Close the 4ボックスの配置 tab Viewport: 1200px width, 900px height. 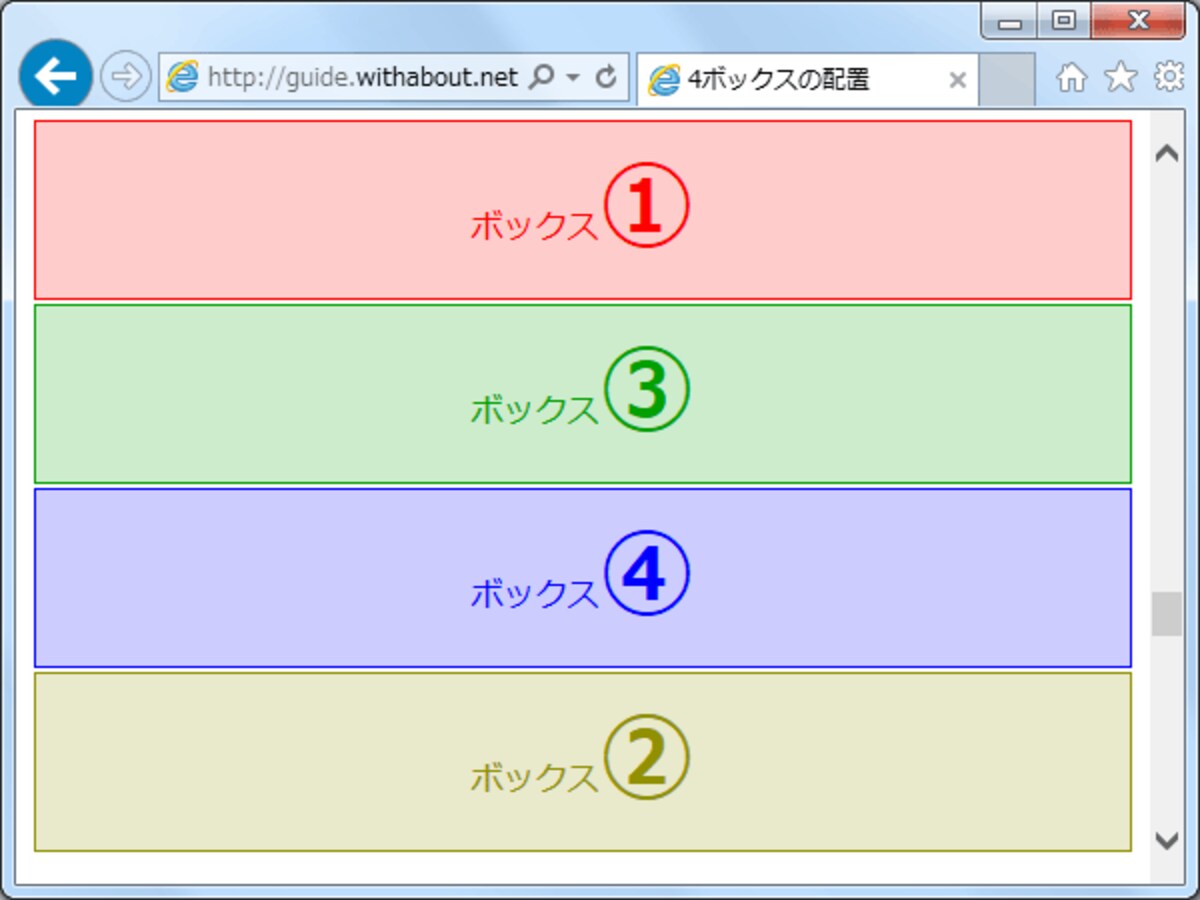coord(957,81)
